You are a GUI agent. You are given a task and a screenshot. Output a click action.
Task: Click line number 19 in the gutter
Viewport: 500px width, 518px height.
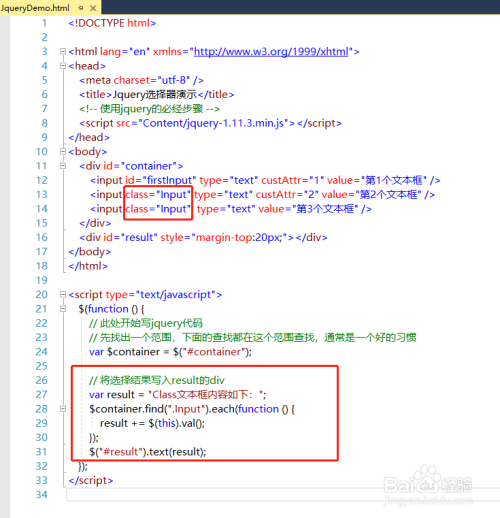tap(42, 280)
